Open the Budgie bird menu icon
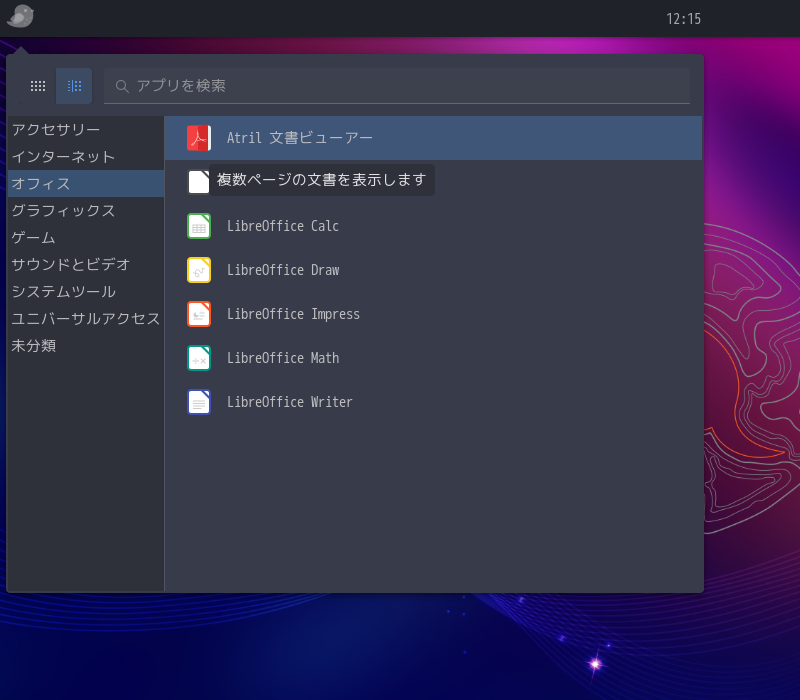The width and height of the screenshot is (800, 700). pyautogui.click(x=20, y=16)
